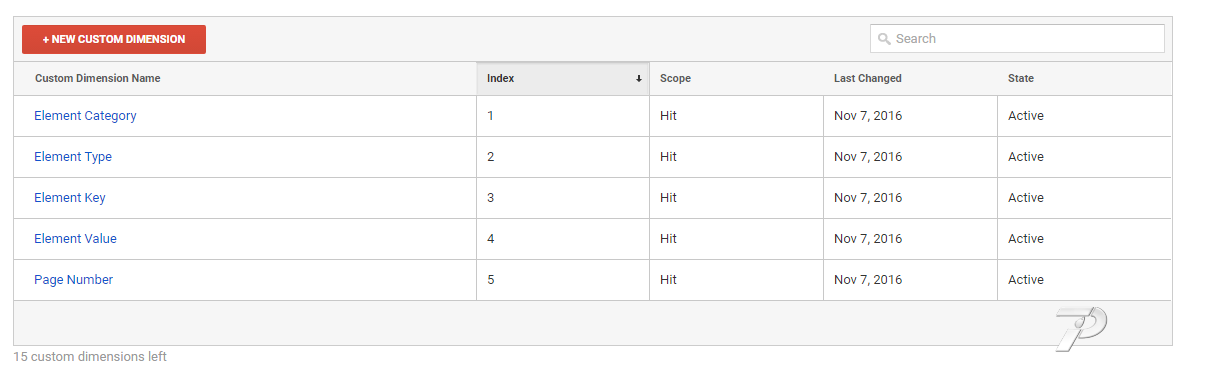Viewport: 1226px width, 389px height.
Task: Sort by State column header
Action: [1021, 78]
